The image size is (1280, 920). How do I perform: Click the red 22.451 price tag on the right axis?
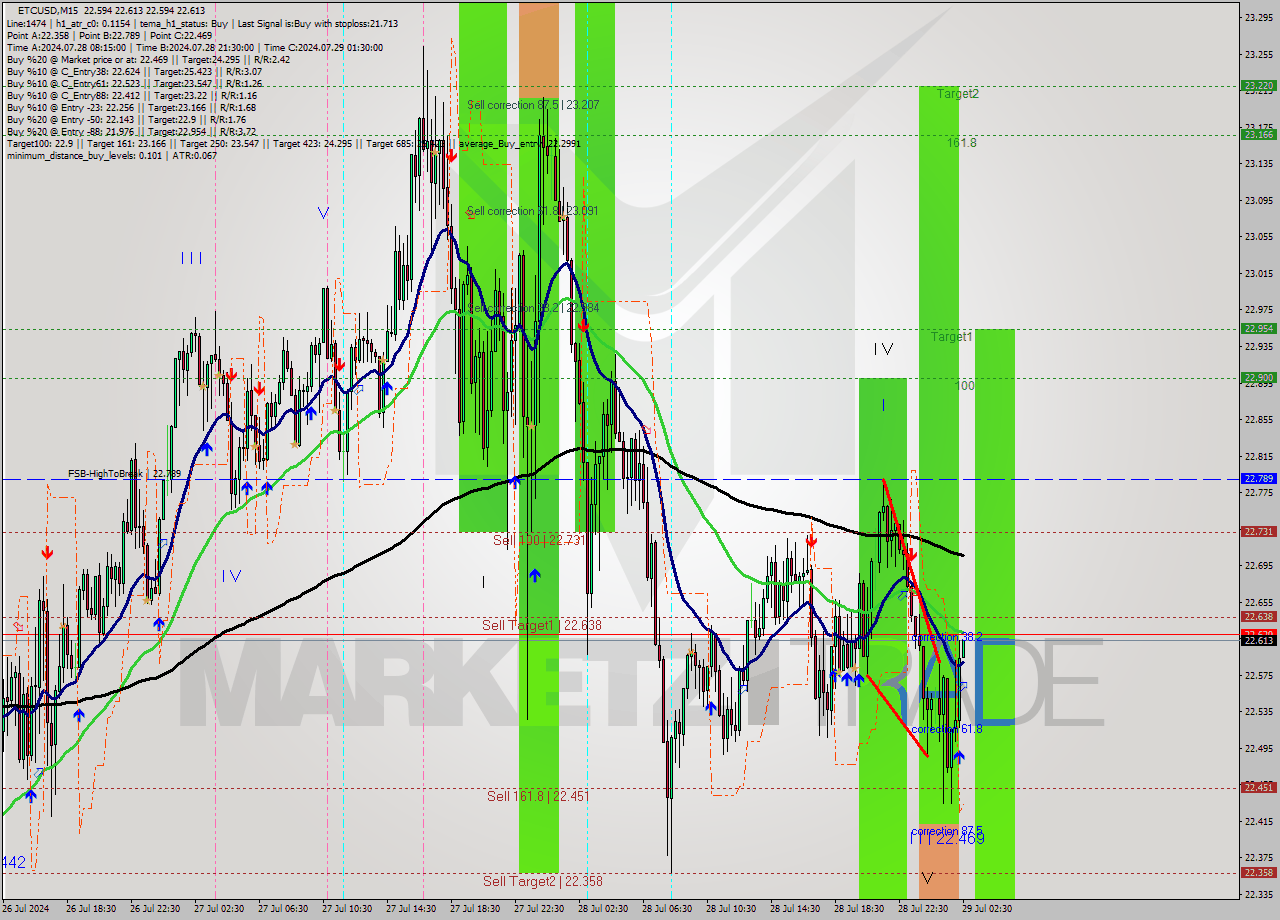(x=1258, y=787)
